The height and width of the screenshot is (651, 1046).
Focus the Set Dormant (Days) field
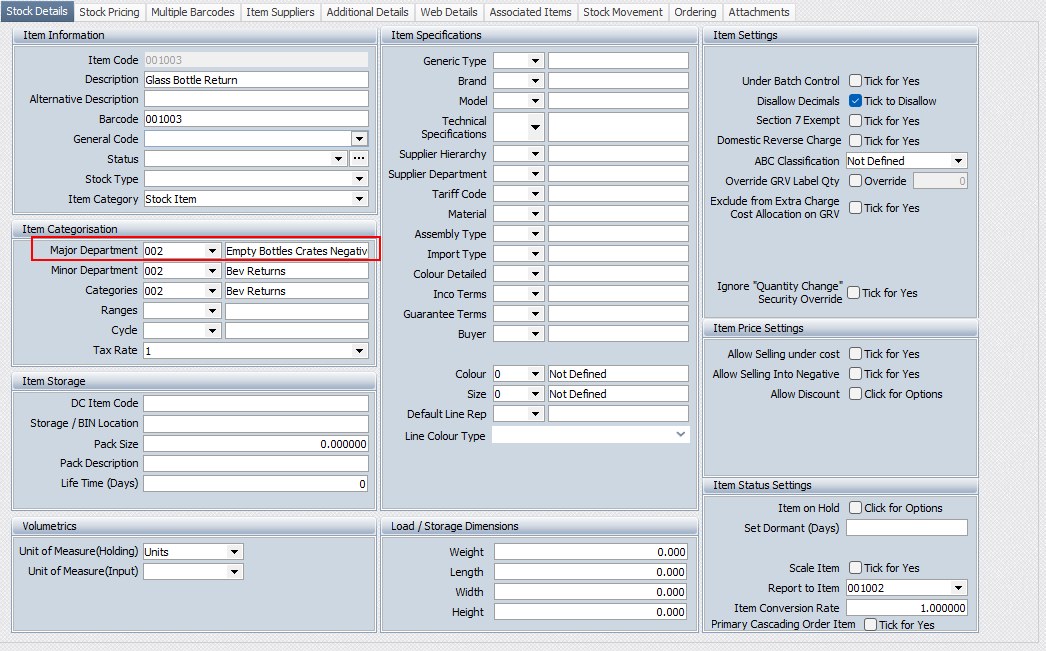[x=907, y=528]
